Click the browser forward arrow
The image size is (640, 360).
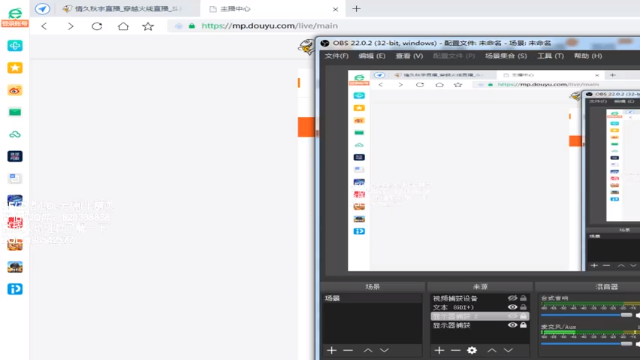(x=71, y=27)
